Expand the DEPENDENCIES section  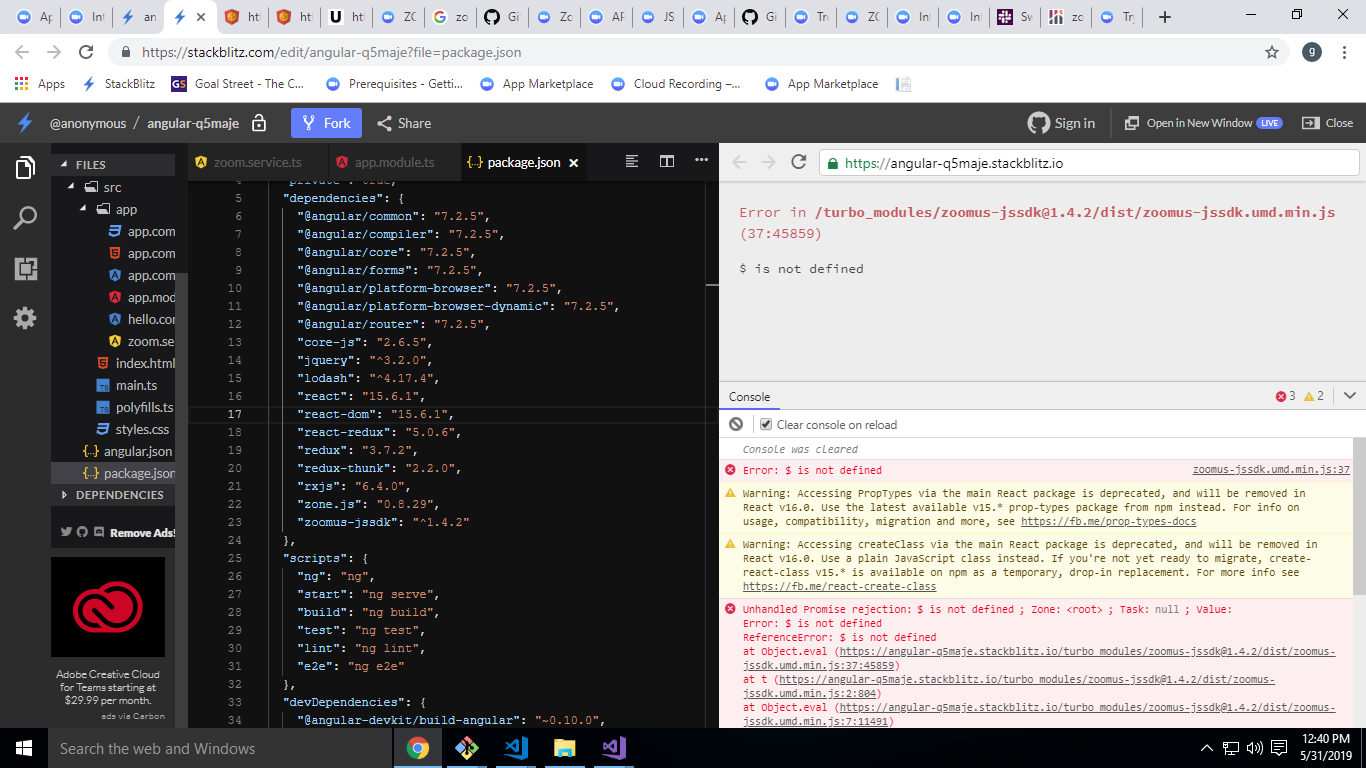[65, 495]
